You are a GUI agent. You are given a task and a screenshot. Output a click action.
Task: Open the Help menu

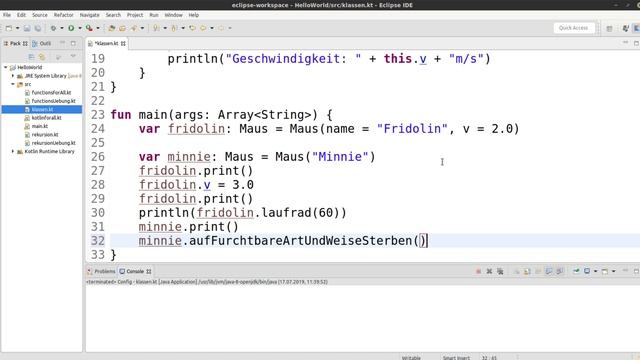[x=193, y=15]
